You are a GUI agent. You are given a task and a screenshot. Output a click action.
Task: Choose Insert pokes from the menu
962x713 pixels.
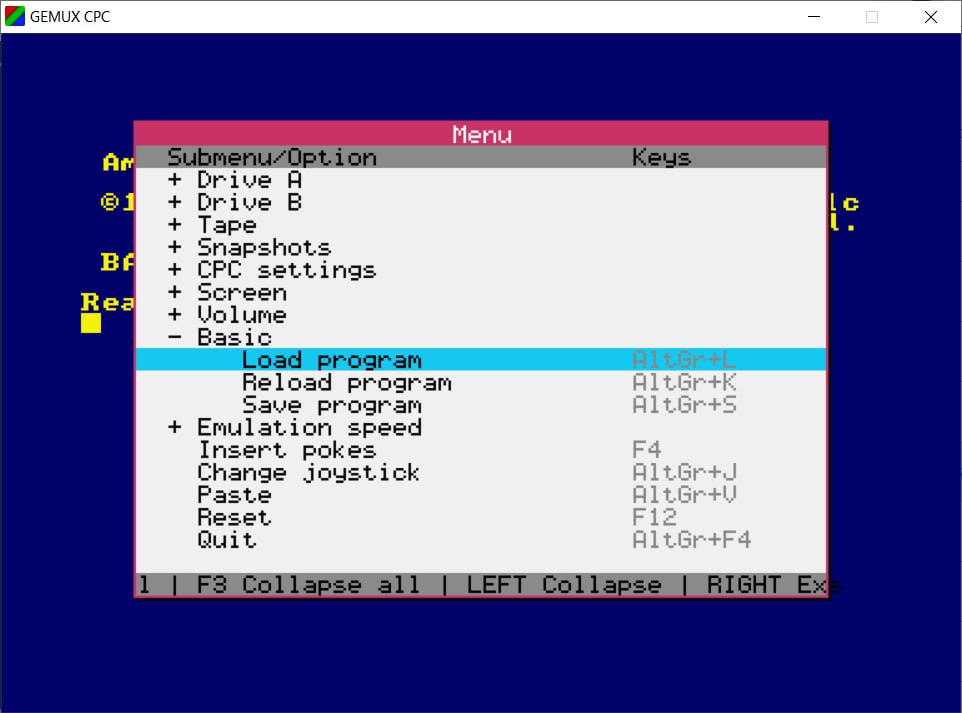pos(481,450)
